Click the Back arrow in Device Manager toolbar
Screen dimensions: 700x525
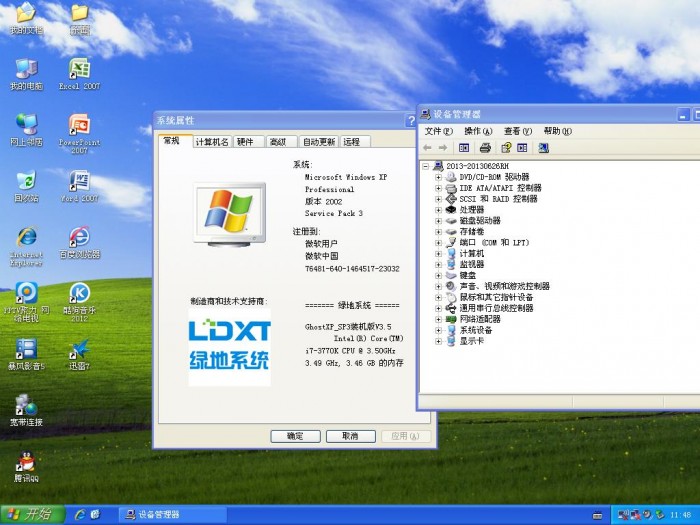click(x=427, y=148)
